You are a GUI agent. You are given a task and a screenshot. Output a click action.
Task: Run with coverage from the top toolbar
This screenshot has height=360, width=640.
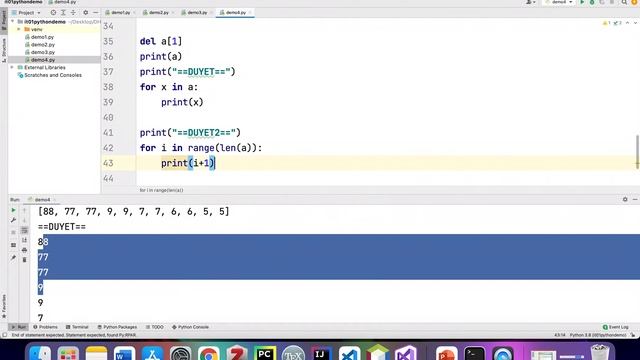[x=602, y=2]
